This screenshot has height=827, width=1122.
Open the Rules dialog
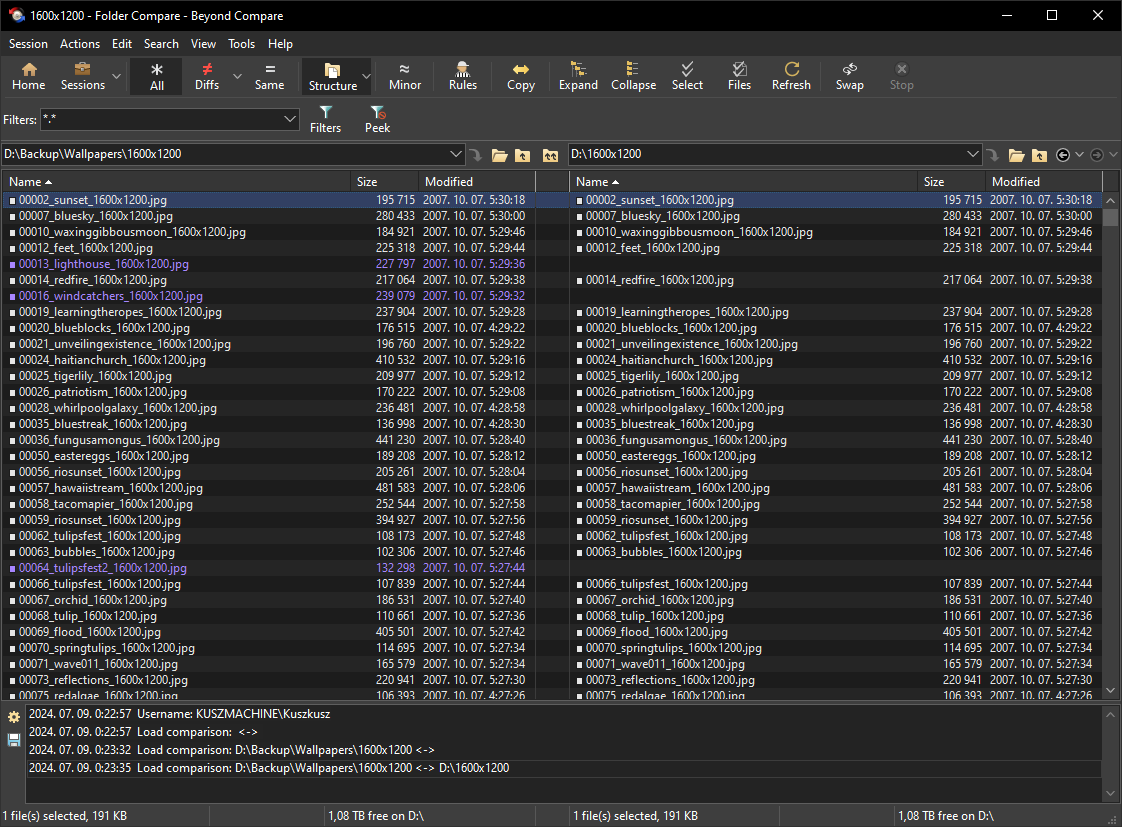click(463, 77)
